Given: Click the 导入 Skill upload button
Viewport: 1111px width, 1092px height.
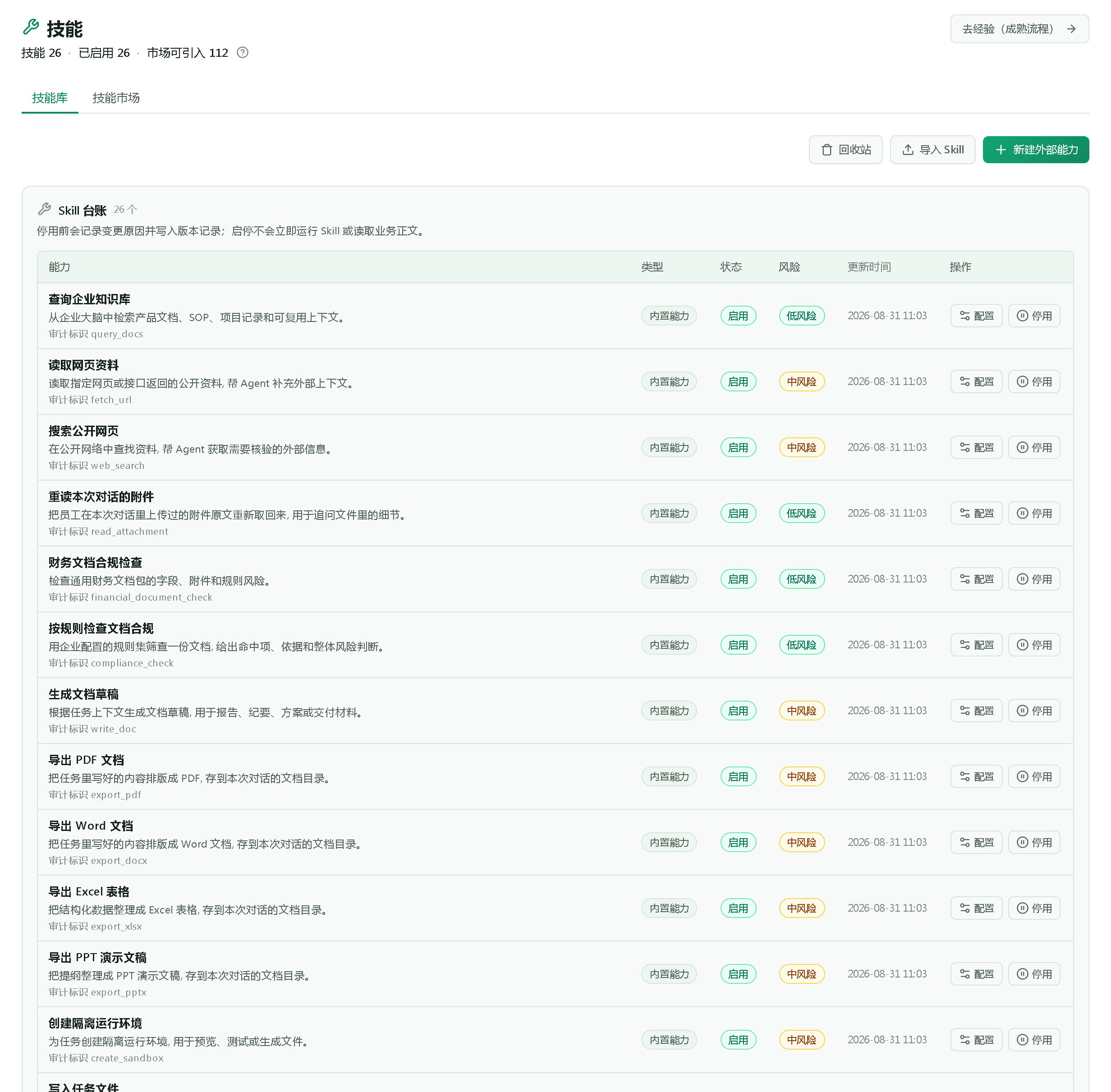Looking at the screenshot, I should pyautogui.click(x=932, y=150).
